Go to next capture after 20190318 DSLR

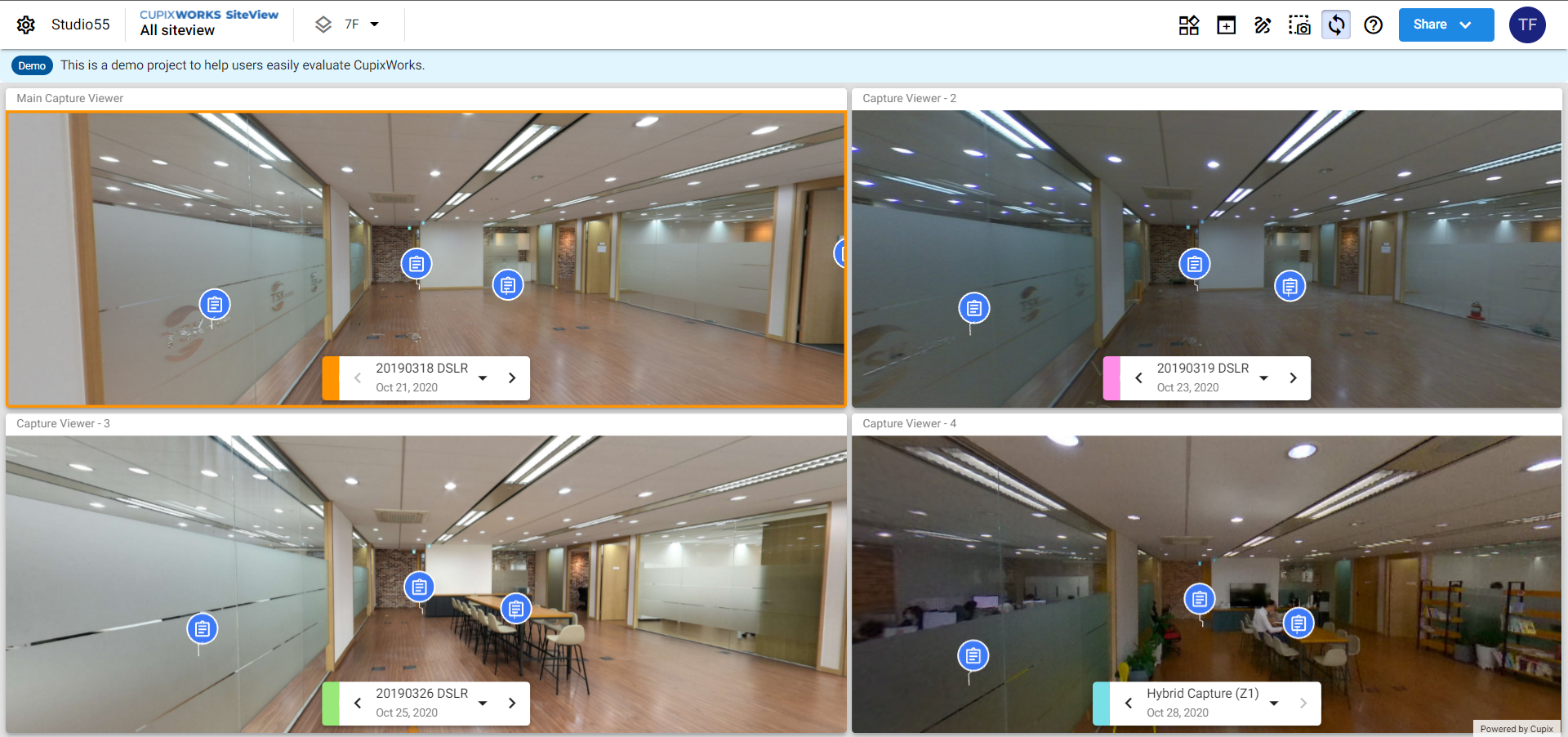click(512, 378)
